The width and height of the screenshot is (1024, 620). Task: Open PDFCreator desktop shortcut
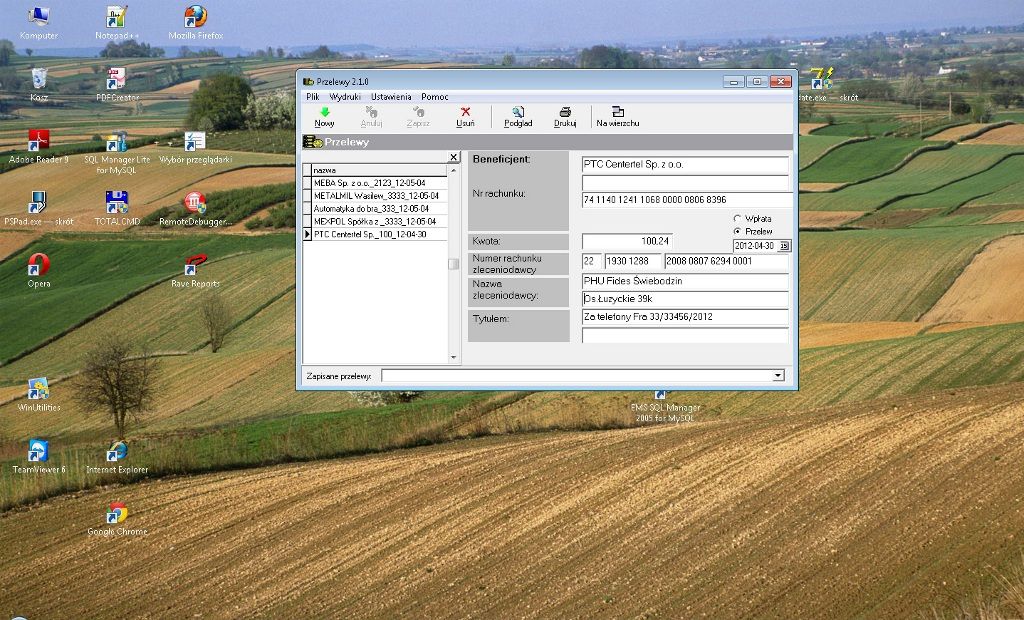pos(117,85)
